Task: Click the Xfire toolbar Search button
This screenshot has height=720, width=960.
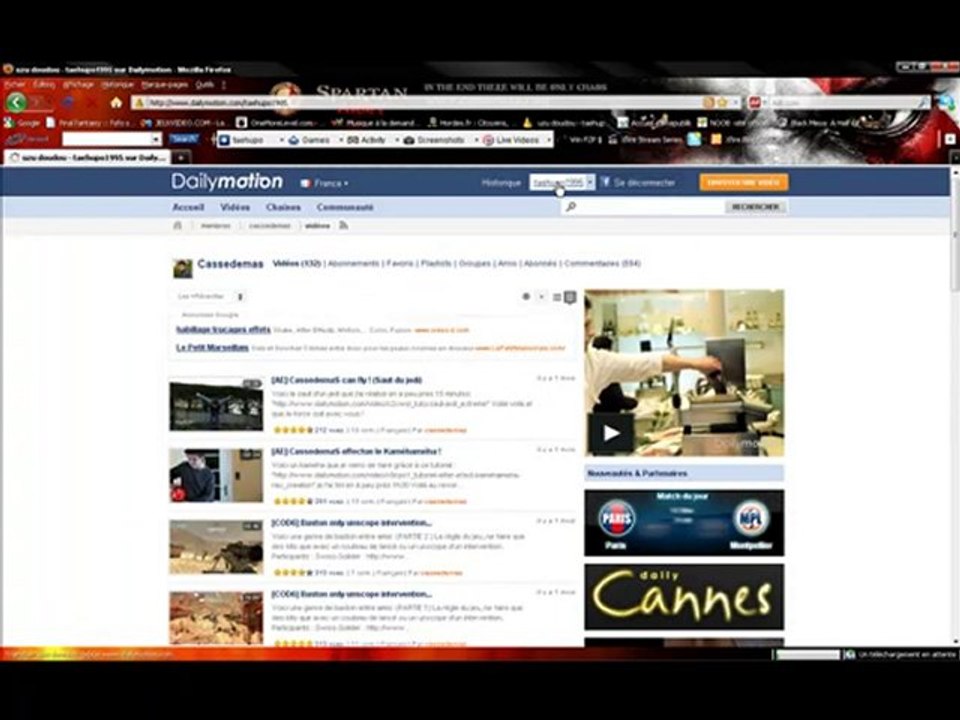Action: pos(184,139)
